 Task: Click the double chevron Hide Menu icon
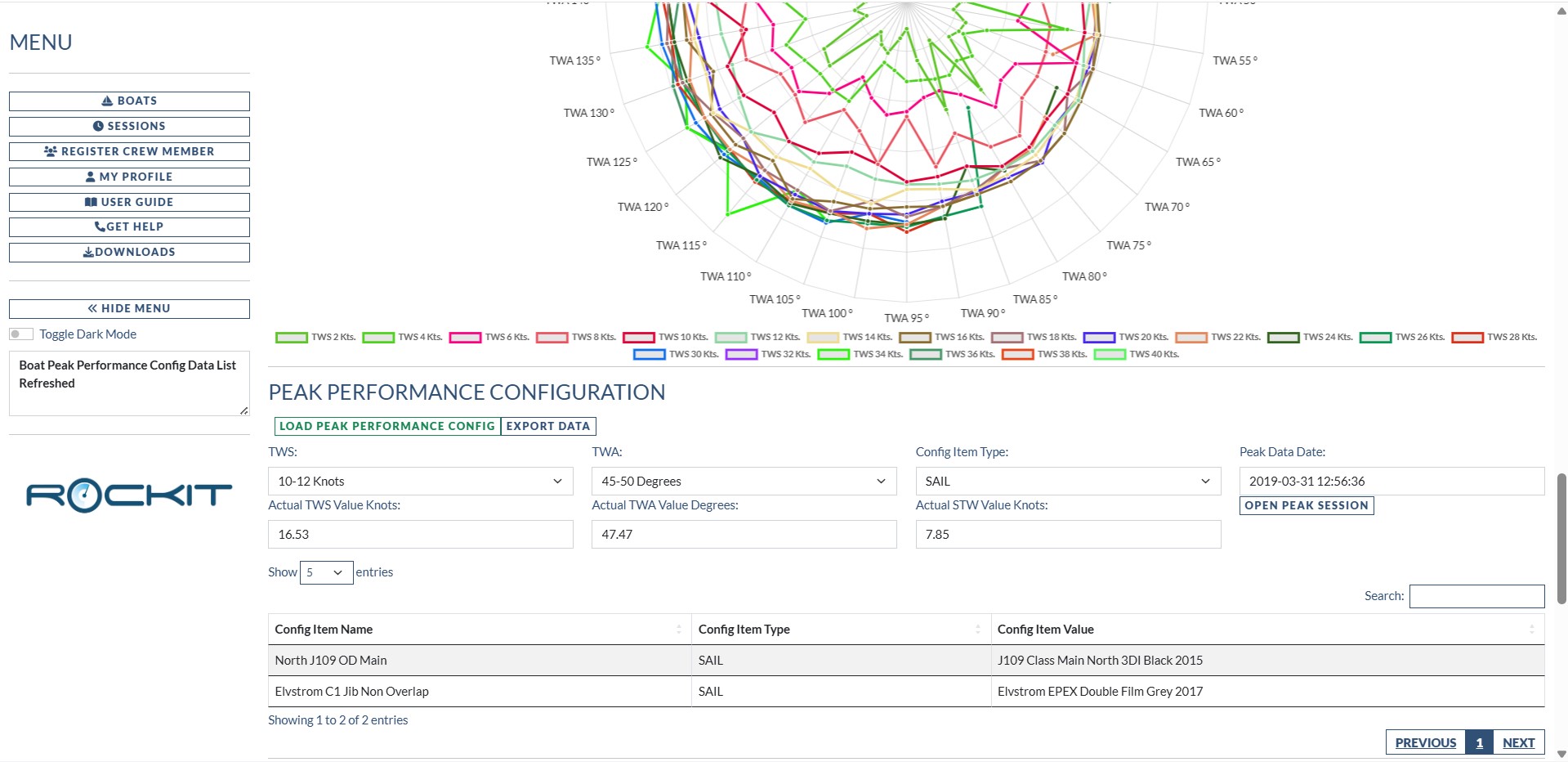93,309
